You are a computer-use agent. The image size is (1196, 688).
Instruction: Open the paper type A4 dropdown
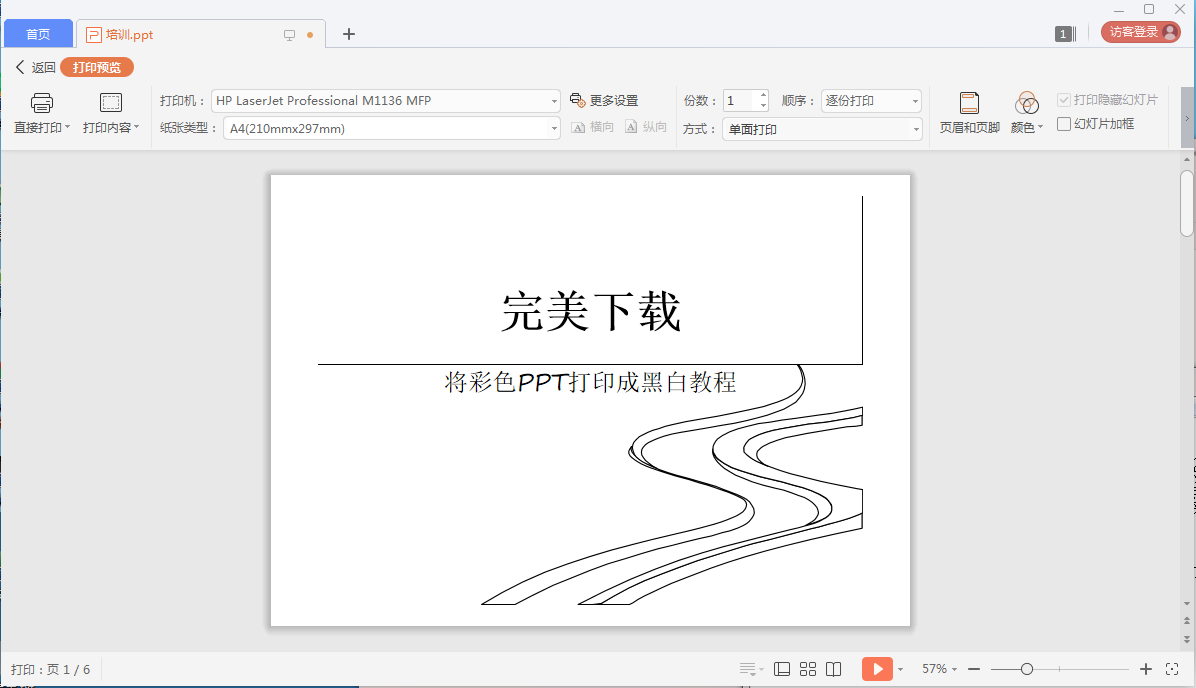tap(555, 128)
